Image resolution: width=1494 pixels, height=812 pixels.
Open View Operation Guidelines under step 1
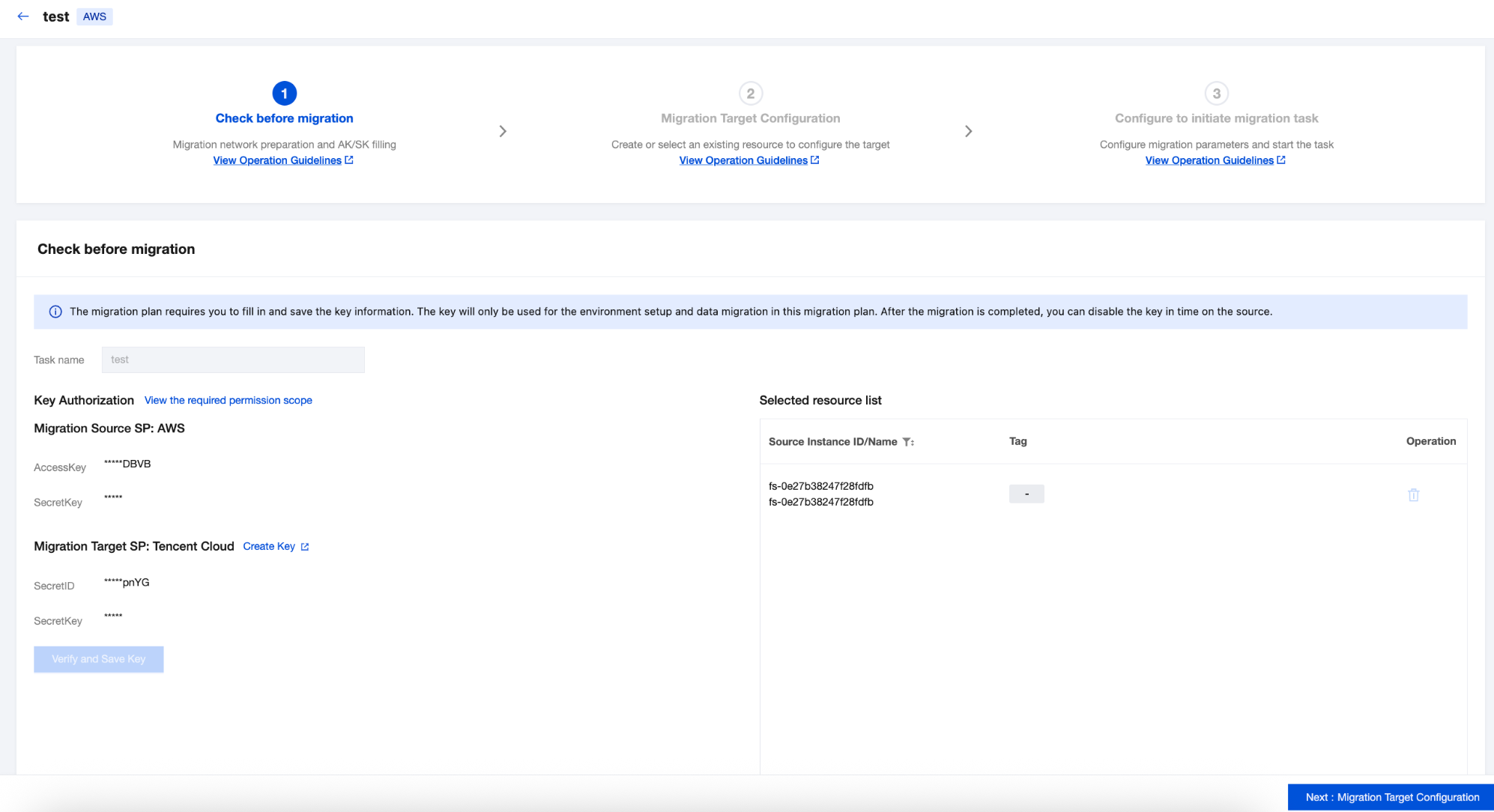point(277,160)
